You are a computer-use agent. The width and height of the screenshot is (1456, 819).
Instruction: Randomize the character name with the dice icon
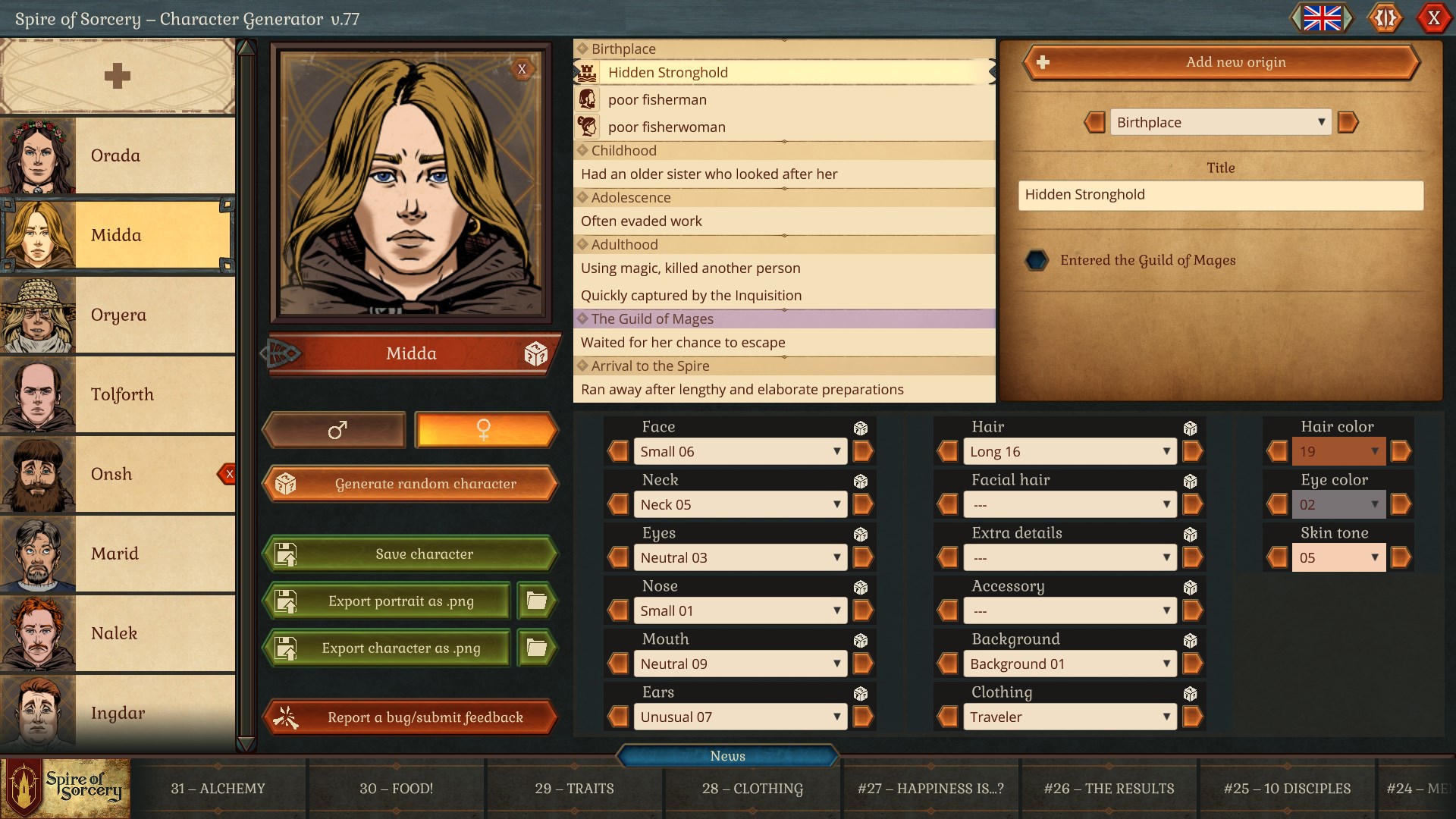tap(537, 353)
